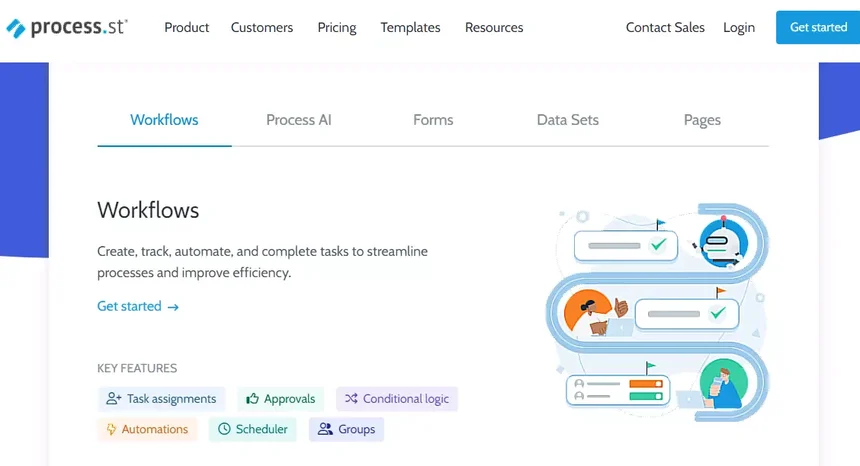Select the Forms tab
The image size is (860, 466).
pyautogui.click(x=433, y=120)
